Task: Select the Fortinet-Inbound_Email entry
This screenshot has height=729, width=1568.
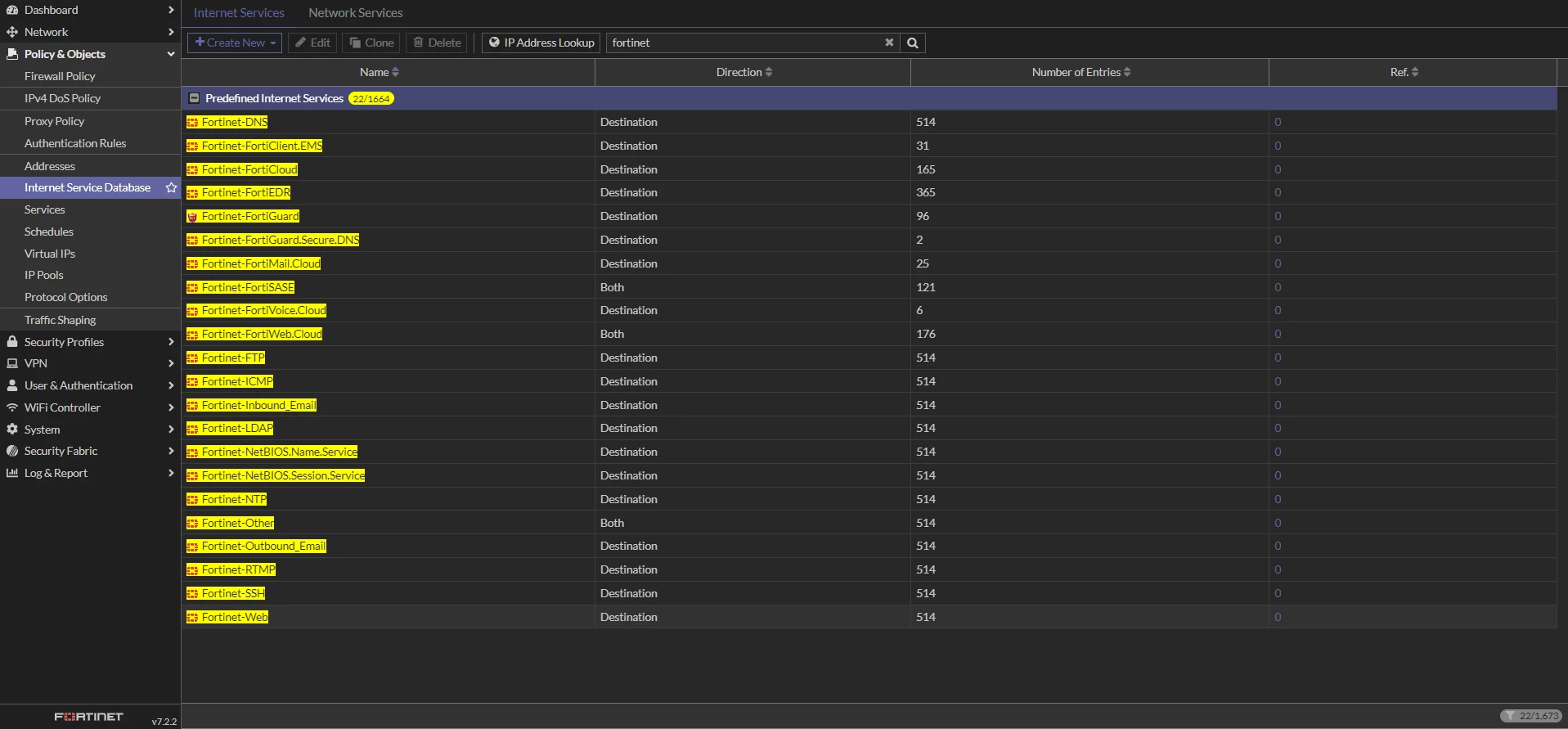Action: point(258,405)
